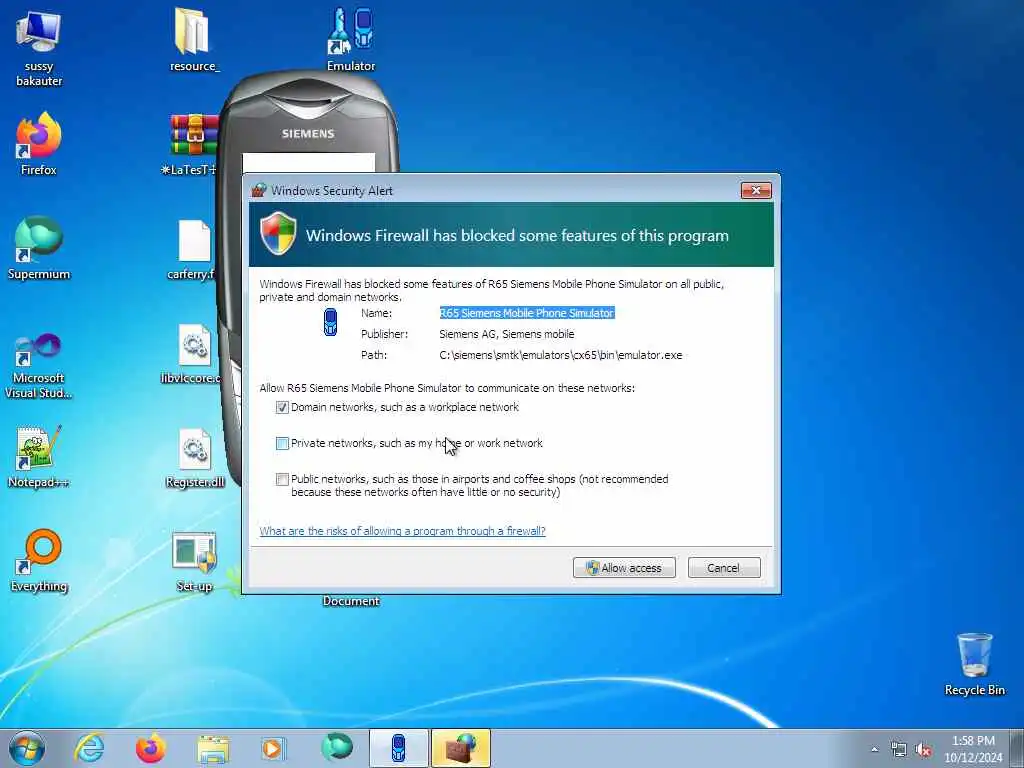Check the Public networks checkbox

tap(282, 479)
